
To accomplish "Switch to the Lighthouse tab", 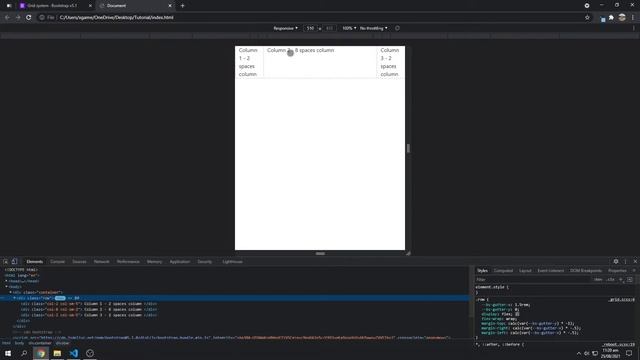I will pyautogui.click(x=233, y=262).
